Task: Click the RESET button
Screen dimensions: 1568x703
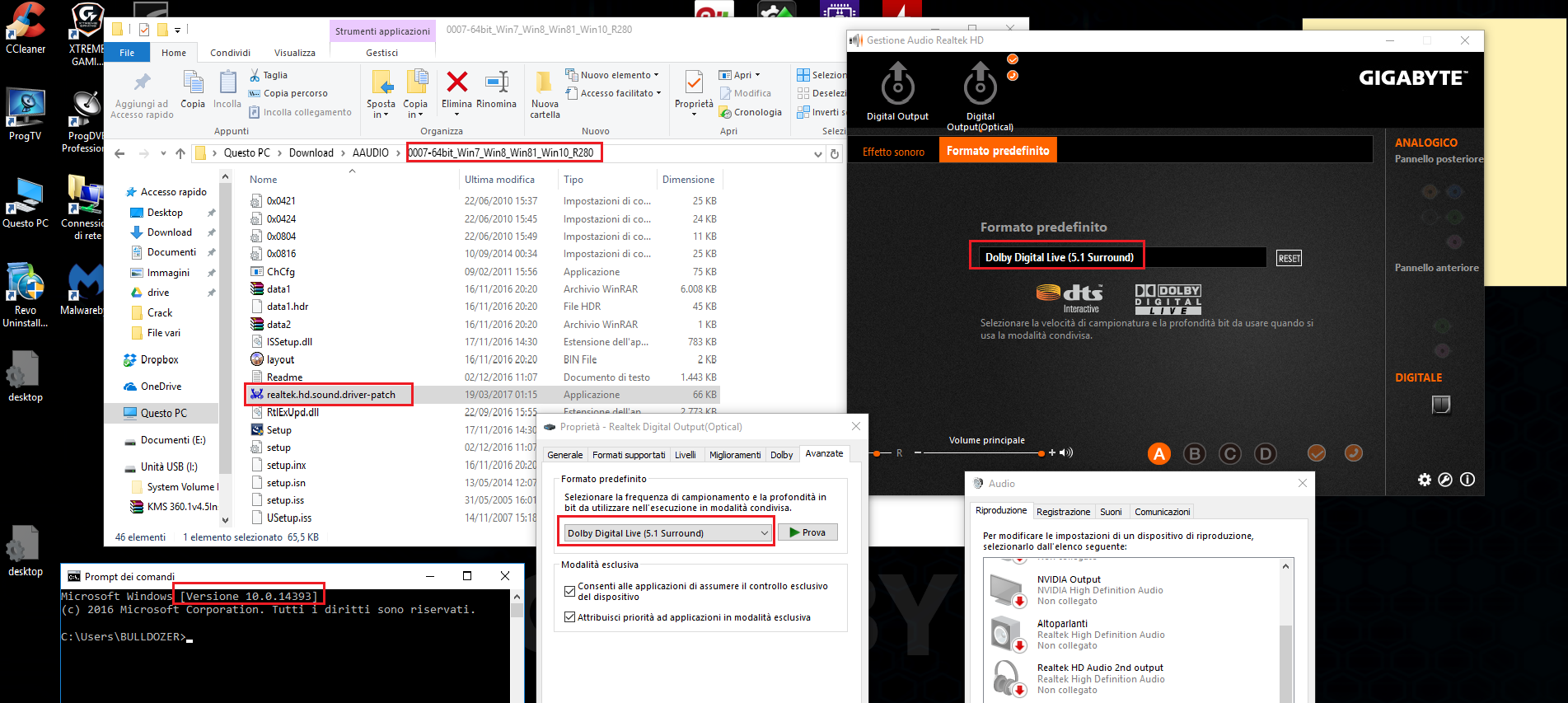Action: coord(1290,259)
